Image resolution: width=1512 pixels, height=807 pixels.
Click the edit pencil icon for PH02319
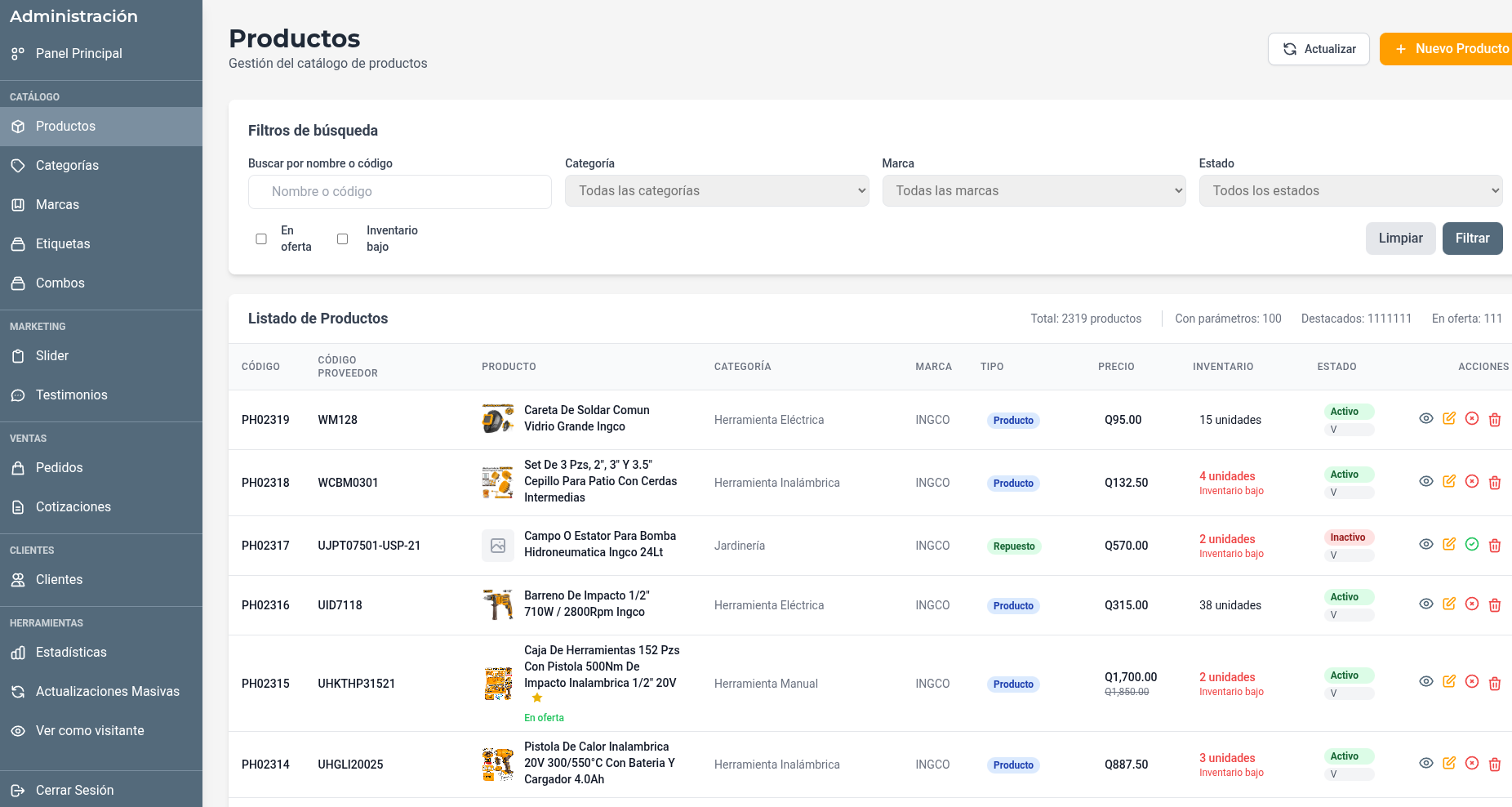pyautogui.click(x=1449, y=419)
